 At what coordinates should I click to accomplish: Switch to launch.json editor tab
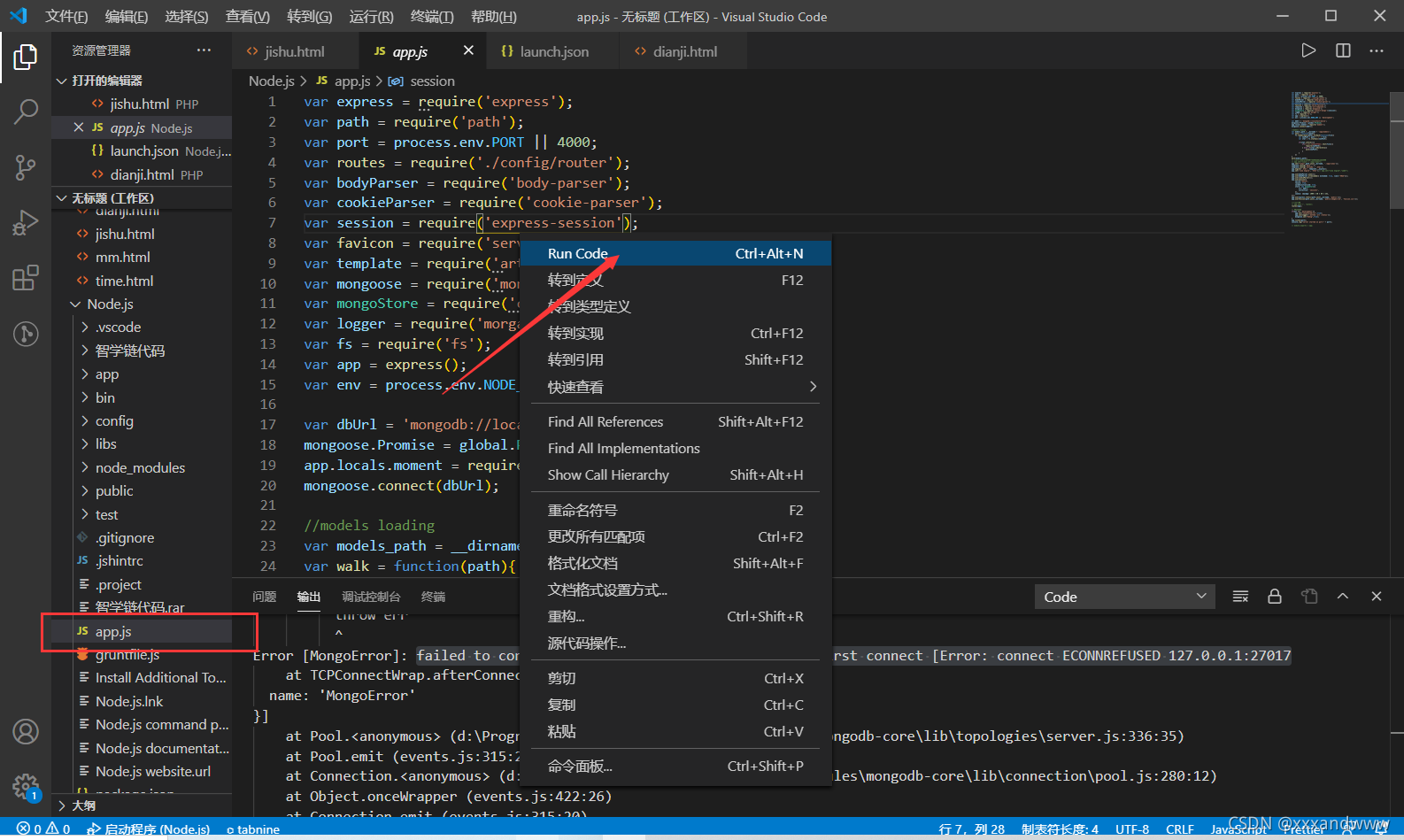[x=554, y=51]
